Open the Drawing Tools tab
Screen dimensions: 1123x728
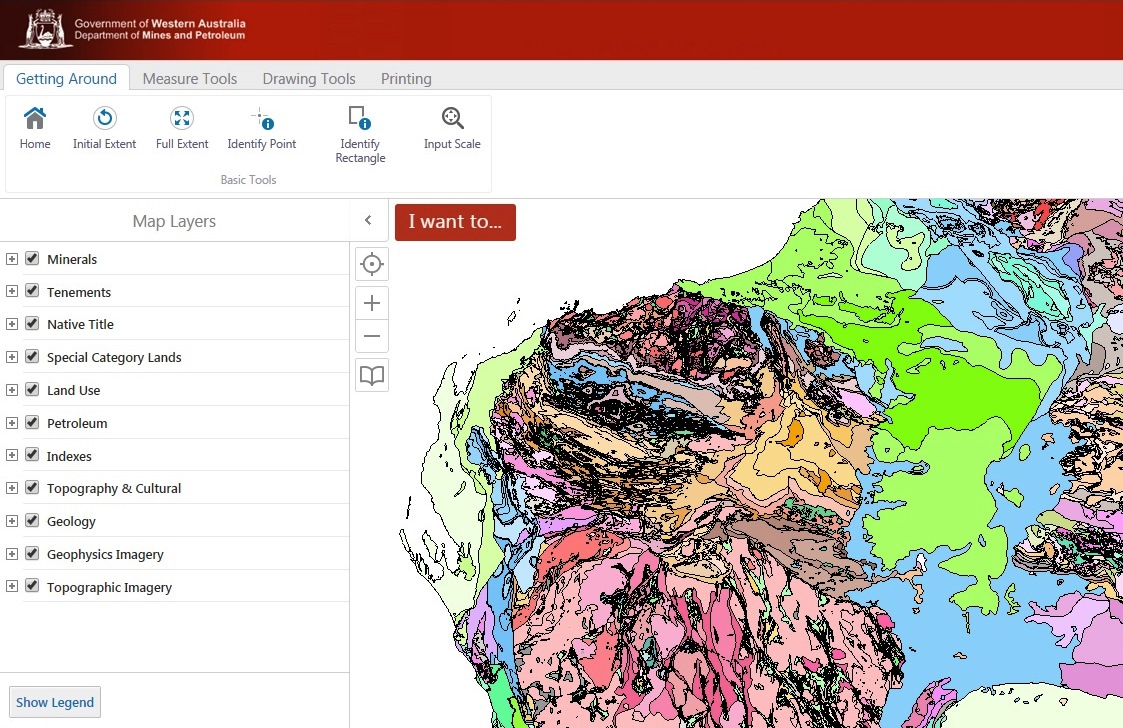coord(309,79)
